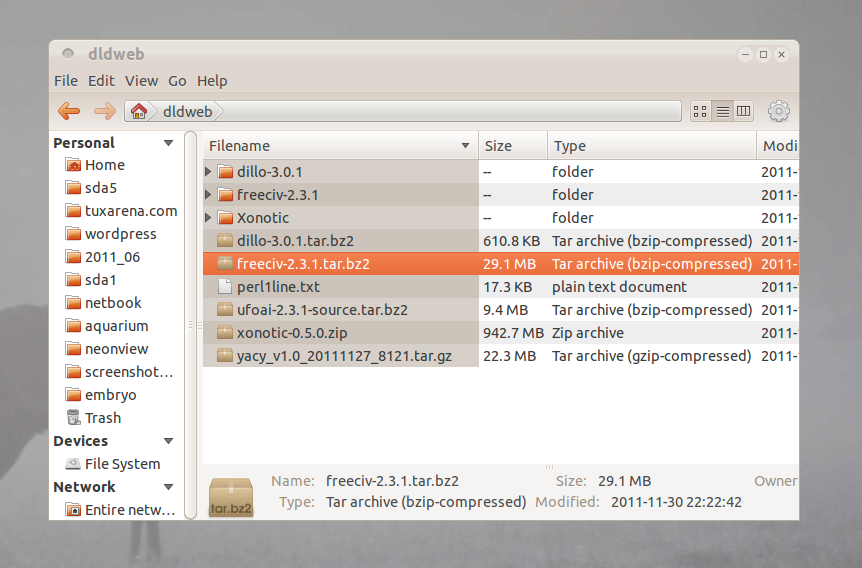Sort by the Filename column header

click(340, 146)
